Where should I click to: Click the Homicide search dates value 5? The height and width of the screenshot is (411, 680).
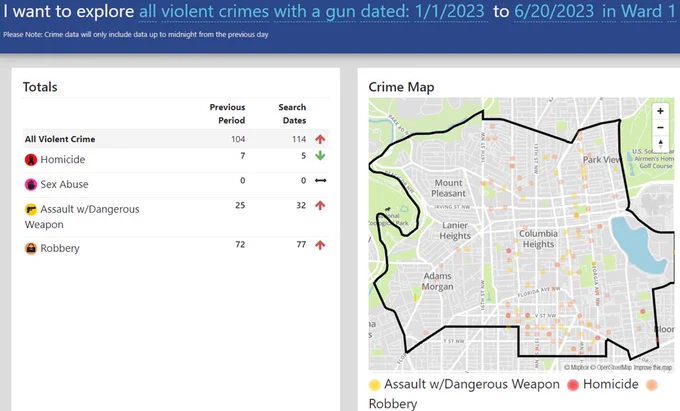pyautogui.click(x=304, y=156)
